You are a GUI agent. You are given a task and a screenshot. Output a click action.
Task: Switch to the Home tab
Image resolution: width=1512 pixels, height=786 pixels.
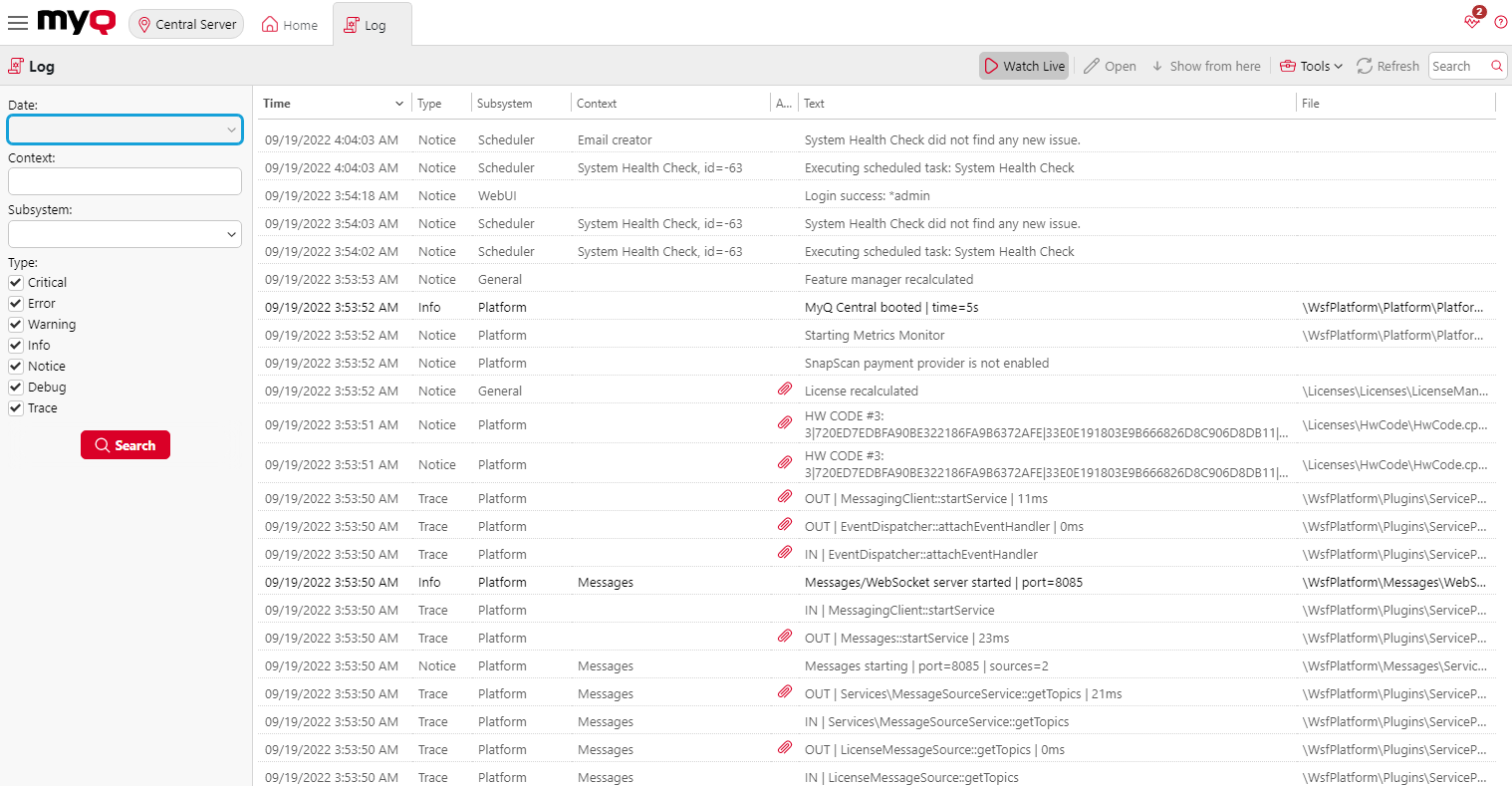coord(289,24)
